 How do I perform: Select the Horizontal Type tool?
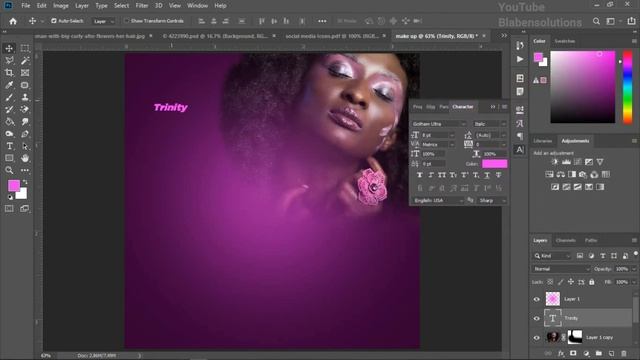click(x=9, y=146)
